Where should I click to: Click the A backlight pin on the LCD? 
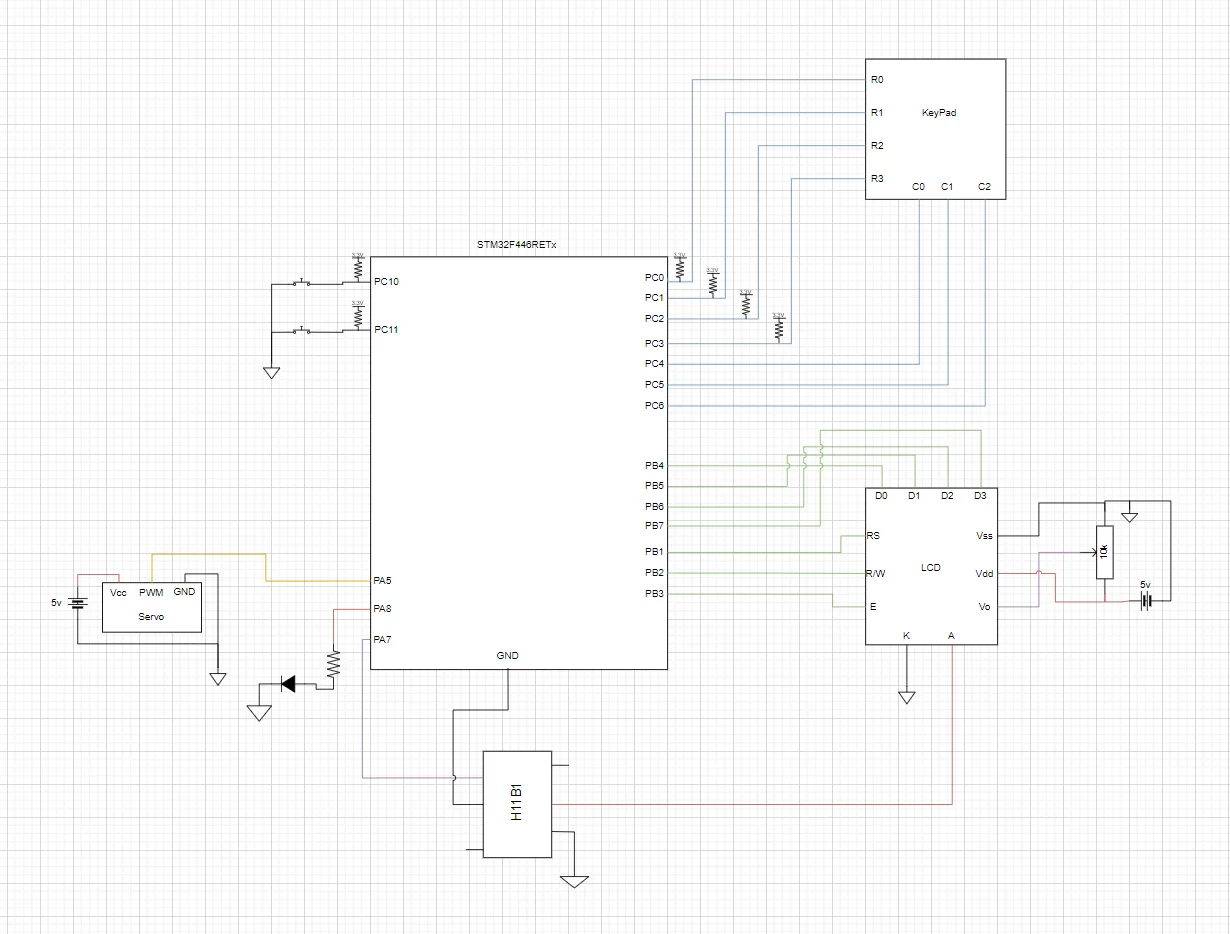952,636
